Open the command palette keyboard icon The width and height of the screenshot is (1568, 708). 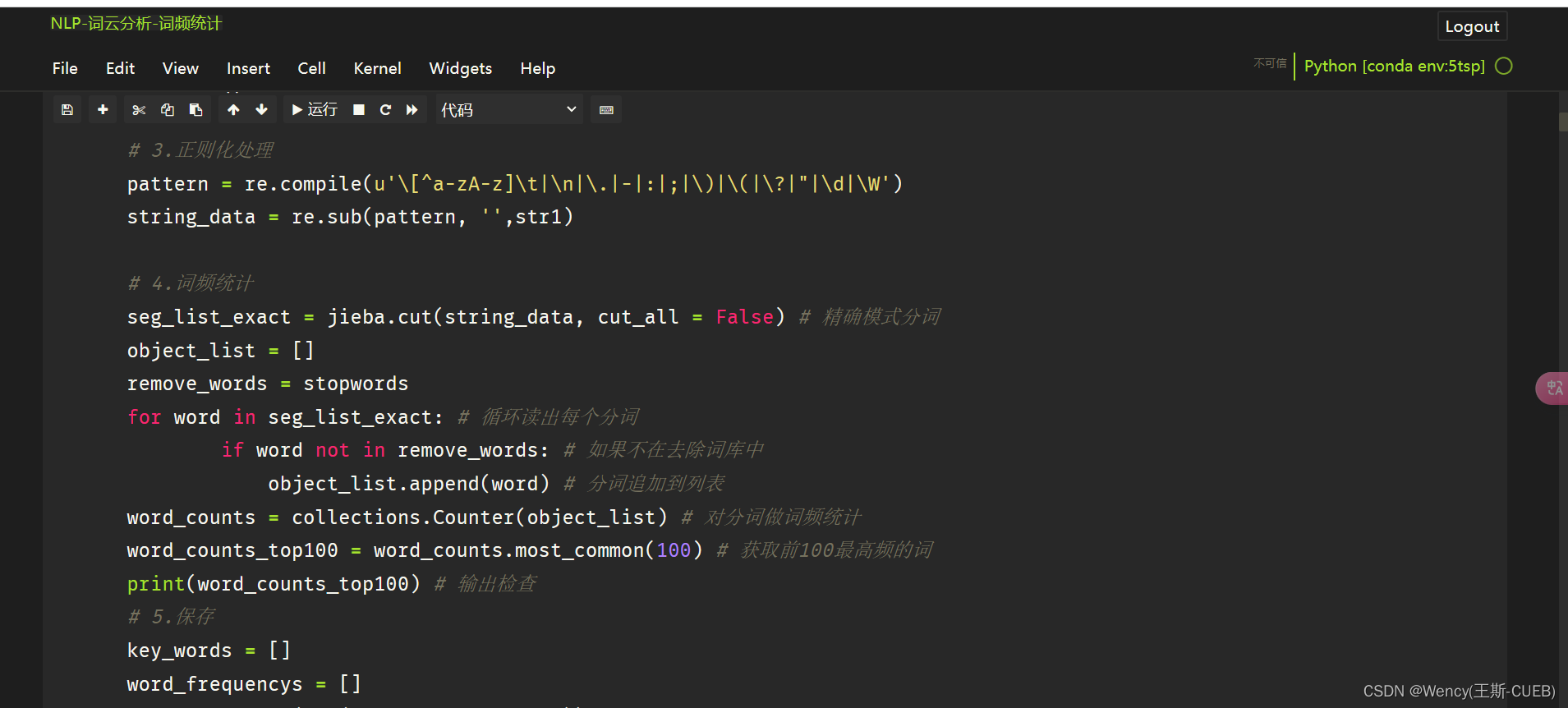coord(606,109)
